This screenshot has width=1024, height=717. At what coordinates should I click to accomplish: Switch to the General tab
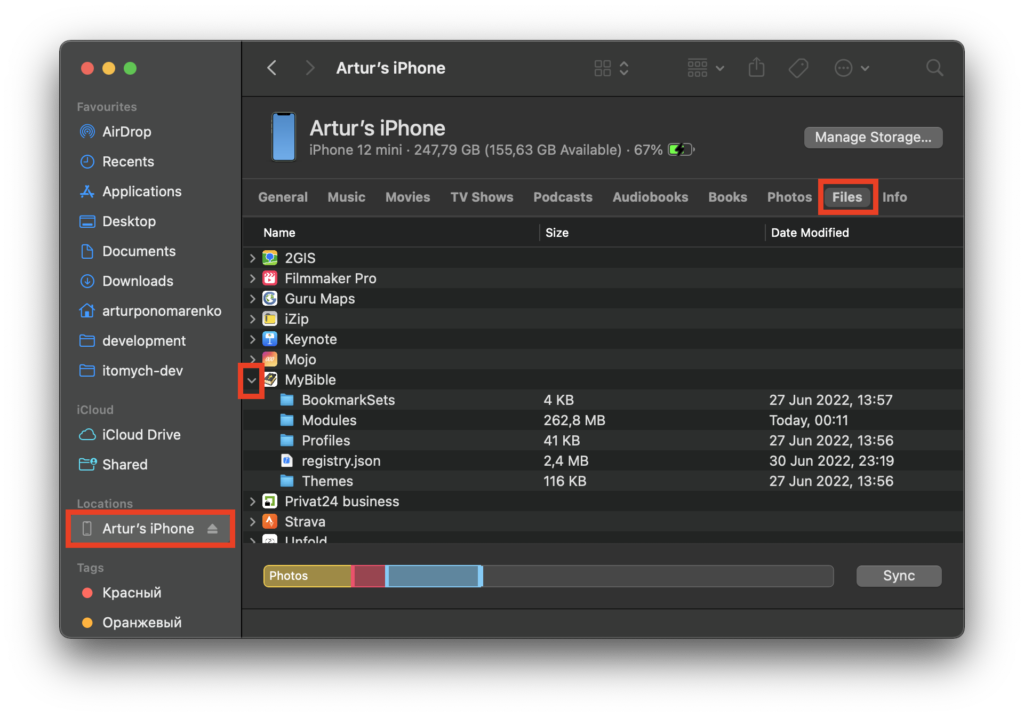tap(283, 197)
